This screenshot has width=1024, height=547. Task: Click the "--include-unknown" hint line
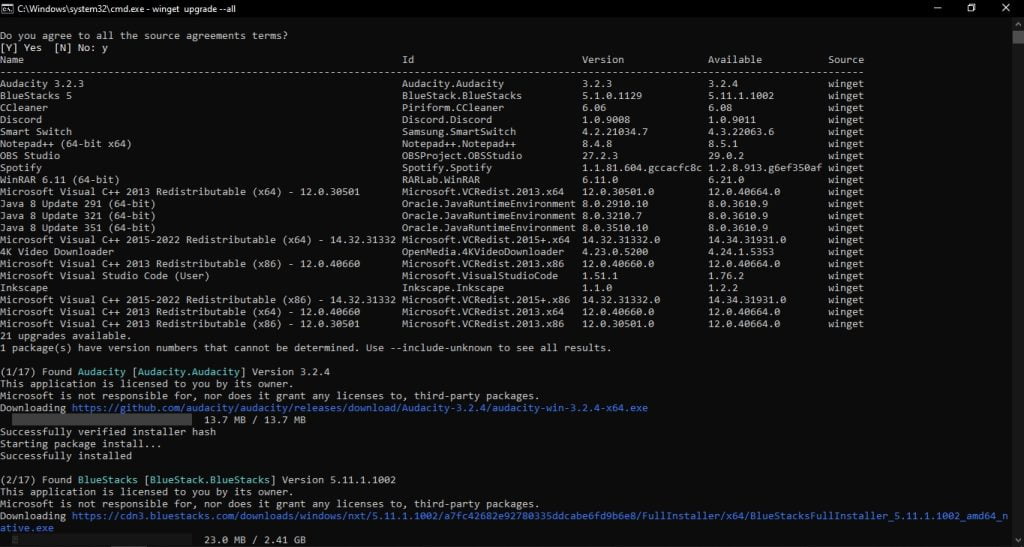coord(306,348)
